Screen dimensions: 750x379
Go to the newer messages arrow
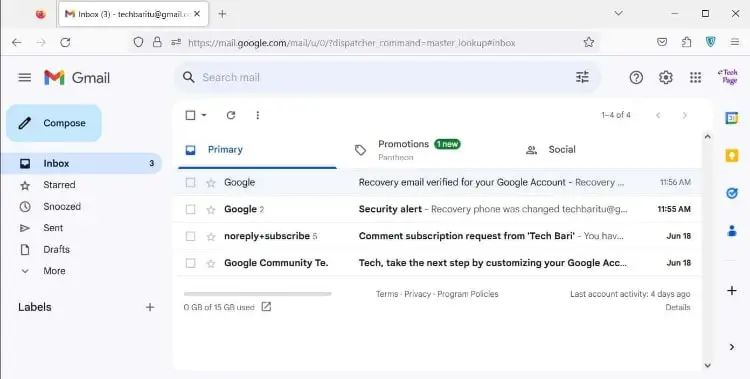pyautogui.click(x=659, y=115)
